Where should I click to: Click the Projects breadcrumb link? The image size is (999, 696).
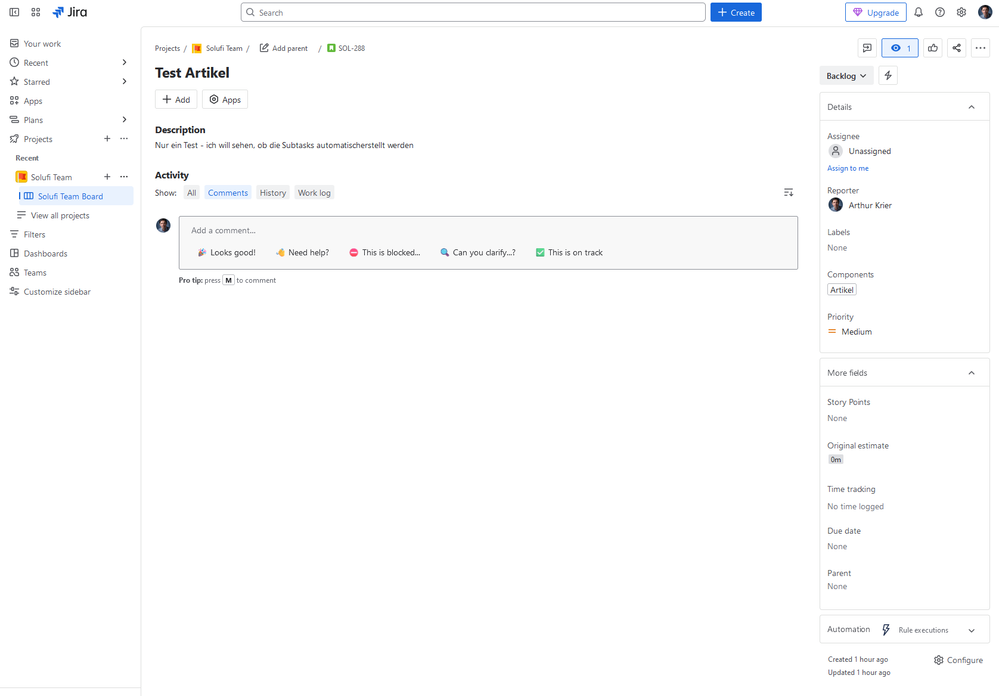coord(168,48)
